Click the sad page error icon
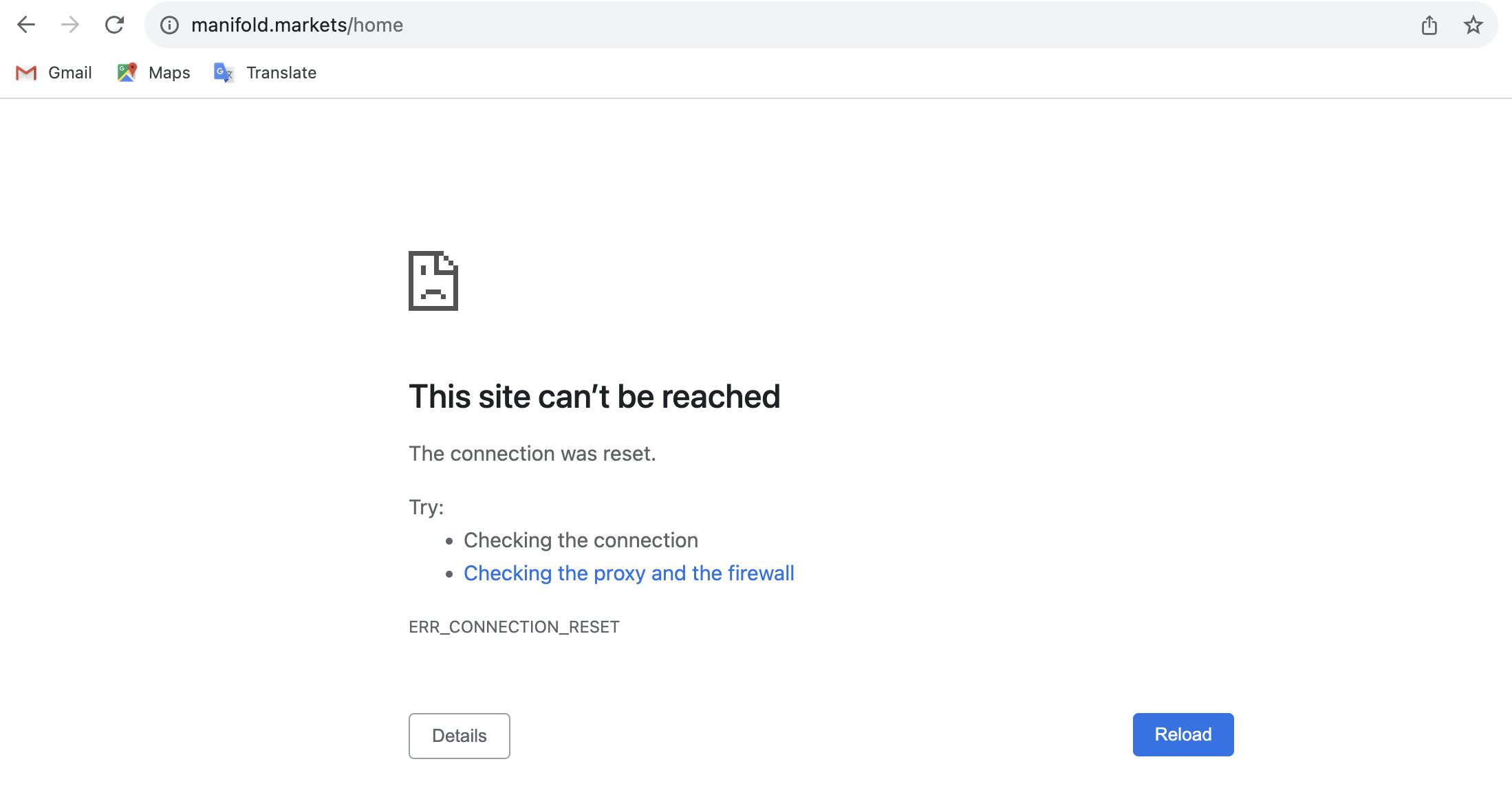1512x788 pixels. tap(433, 281)
